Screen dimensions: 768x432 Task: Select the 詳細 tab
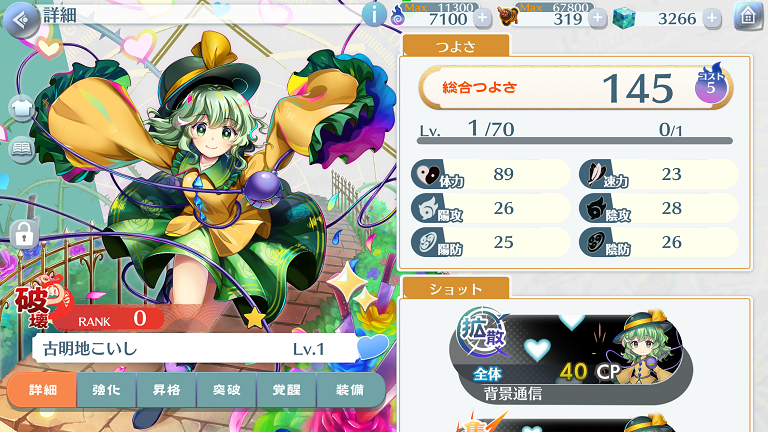point(43,390)
